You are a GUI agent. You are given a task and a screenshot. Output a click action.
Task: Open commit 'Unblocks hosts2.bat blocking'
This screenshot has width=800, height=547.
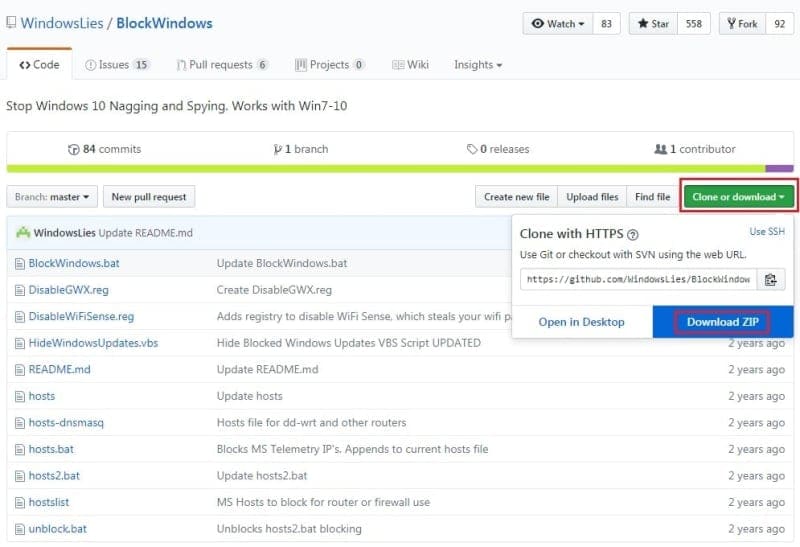[x=289, y=529]
